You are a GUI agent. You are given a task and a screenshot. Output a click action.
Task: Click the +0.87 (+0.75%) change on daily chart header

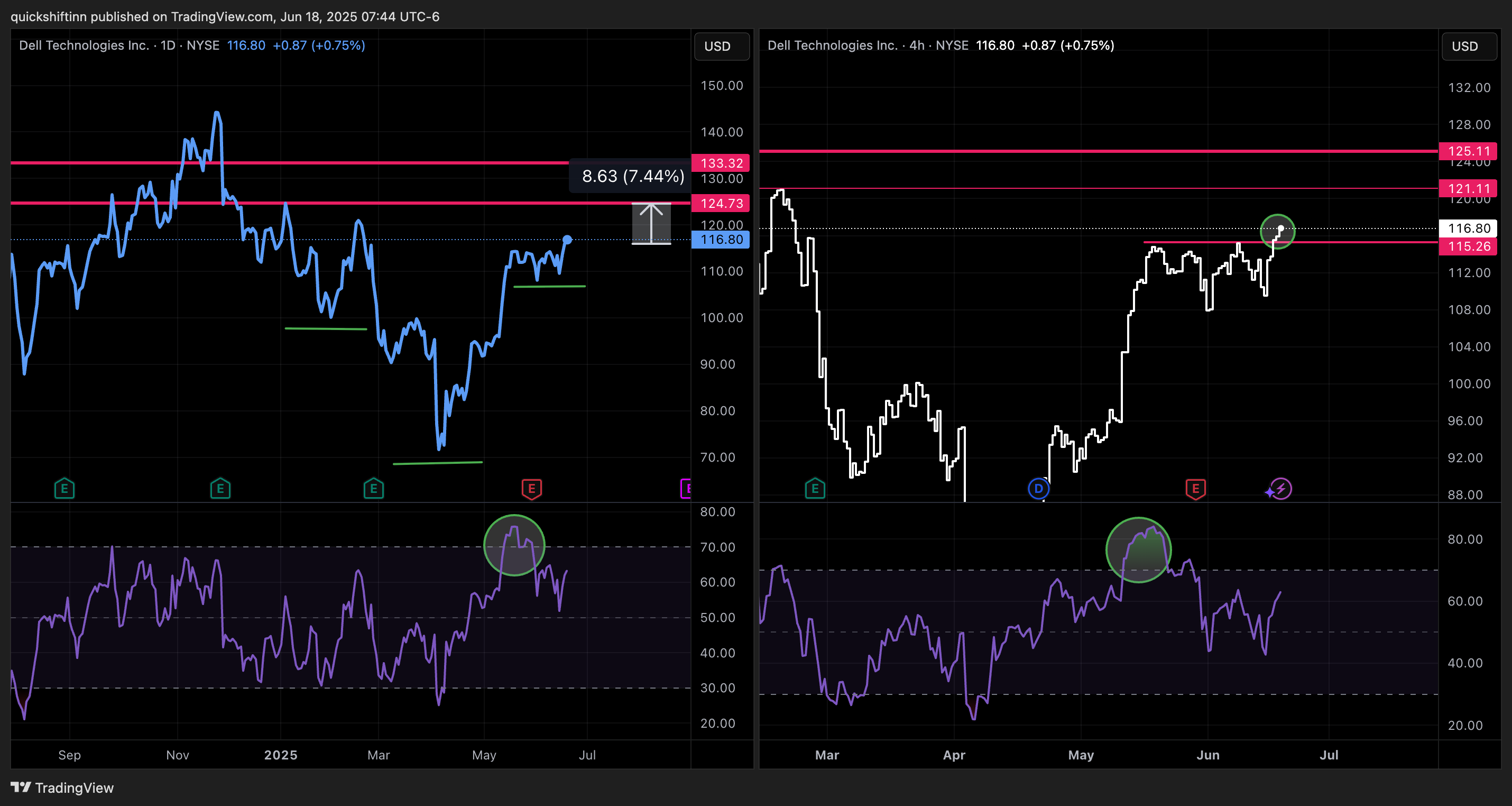pos(319,45)
